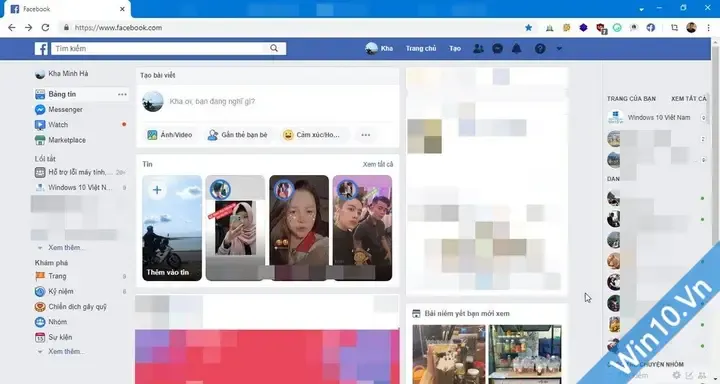Open Friend Requests icon in header
The height and width of the screenshot is (384, 720).
[478, 48]
